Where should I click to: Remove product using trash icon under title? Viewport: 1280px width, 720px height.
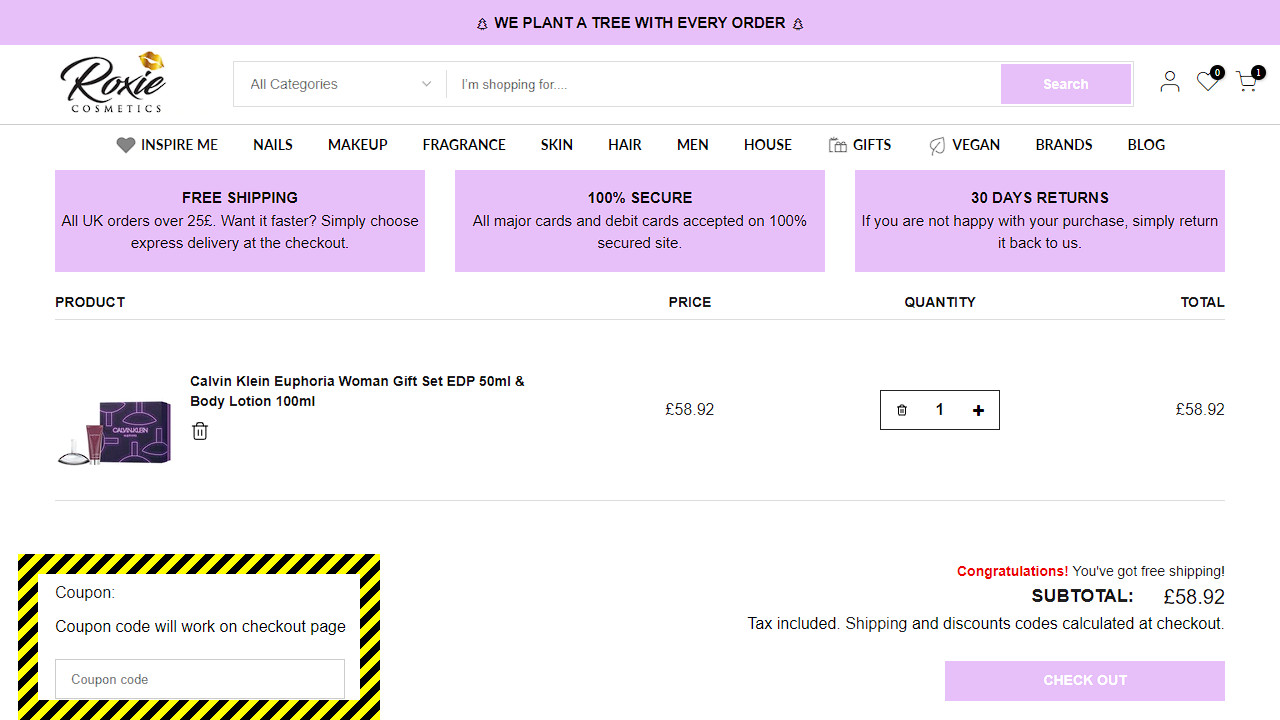(x=200, y=431)
